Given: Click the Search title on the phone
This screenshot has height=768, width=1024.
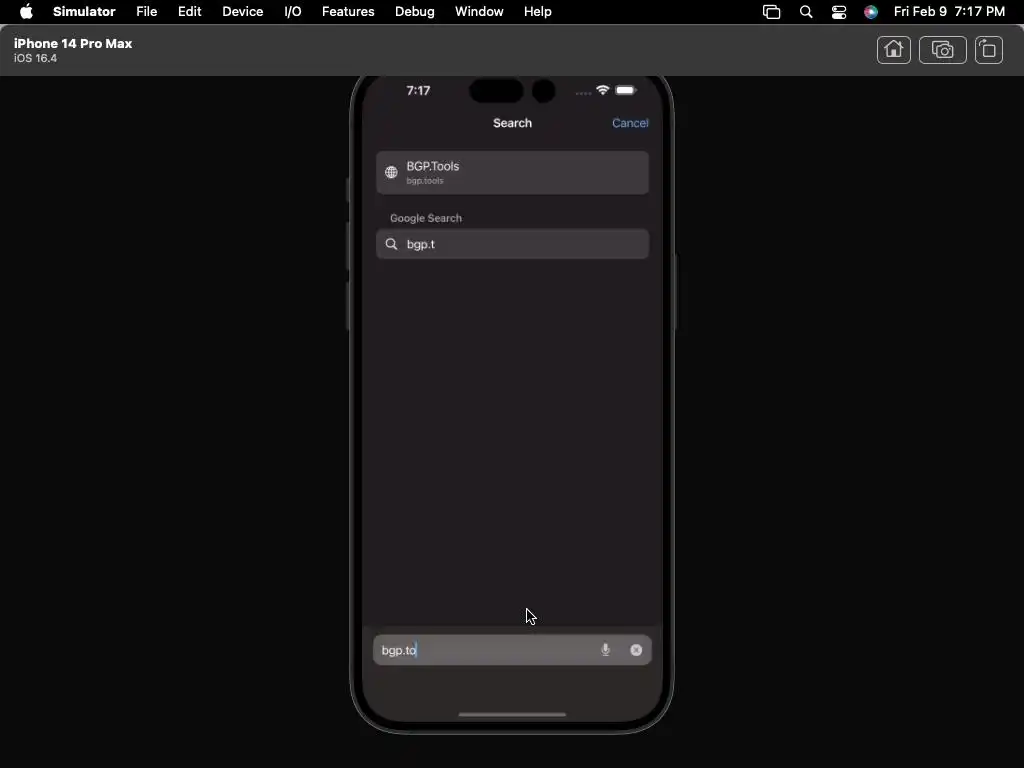Looking at the screenshot, I should tap(512, 123).
